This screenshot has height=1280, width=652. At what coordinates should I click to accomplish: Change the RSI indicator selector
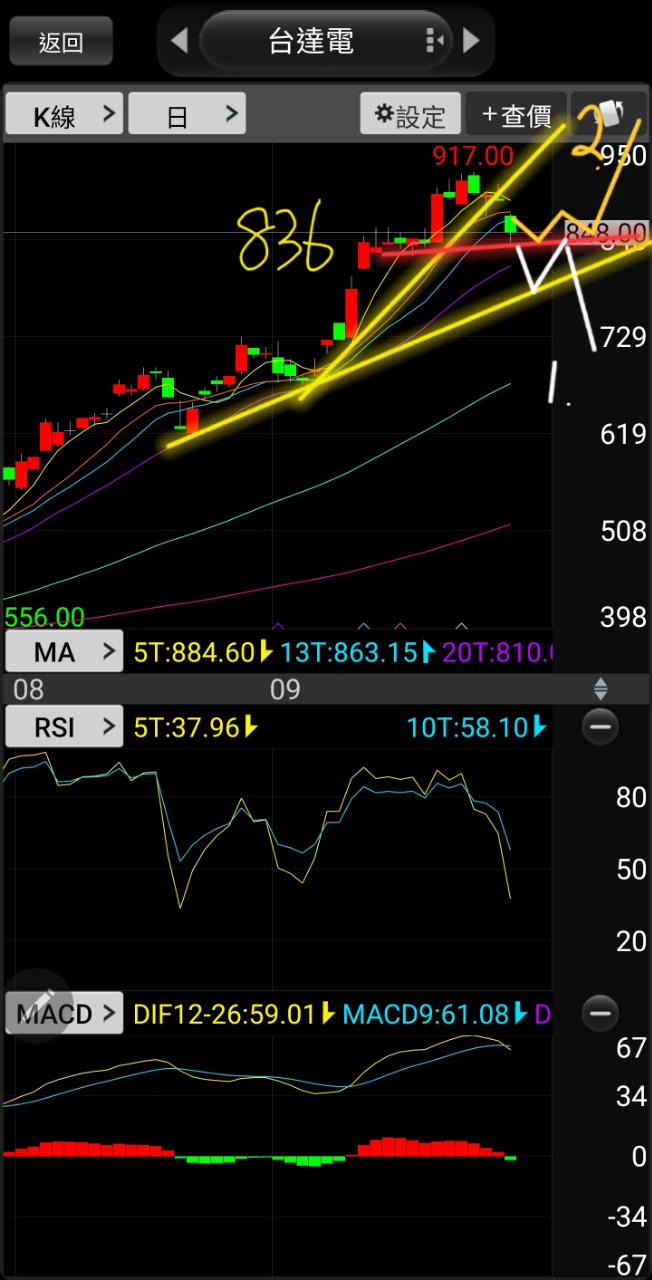click(64, 727)
